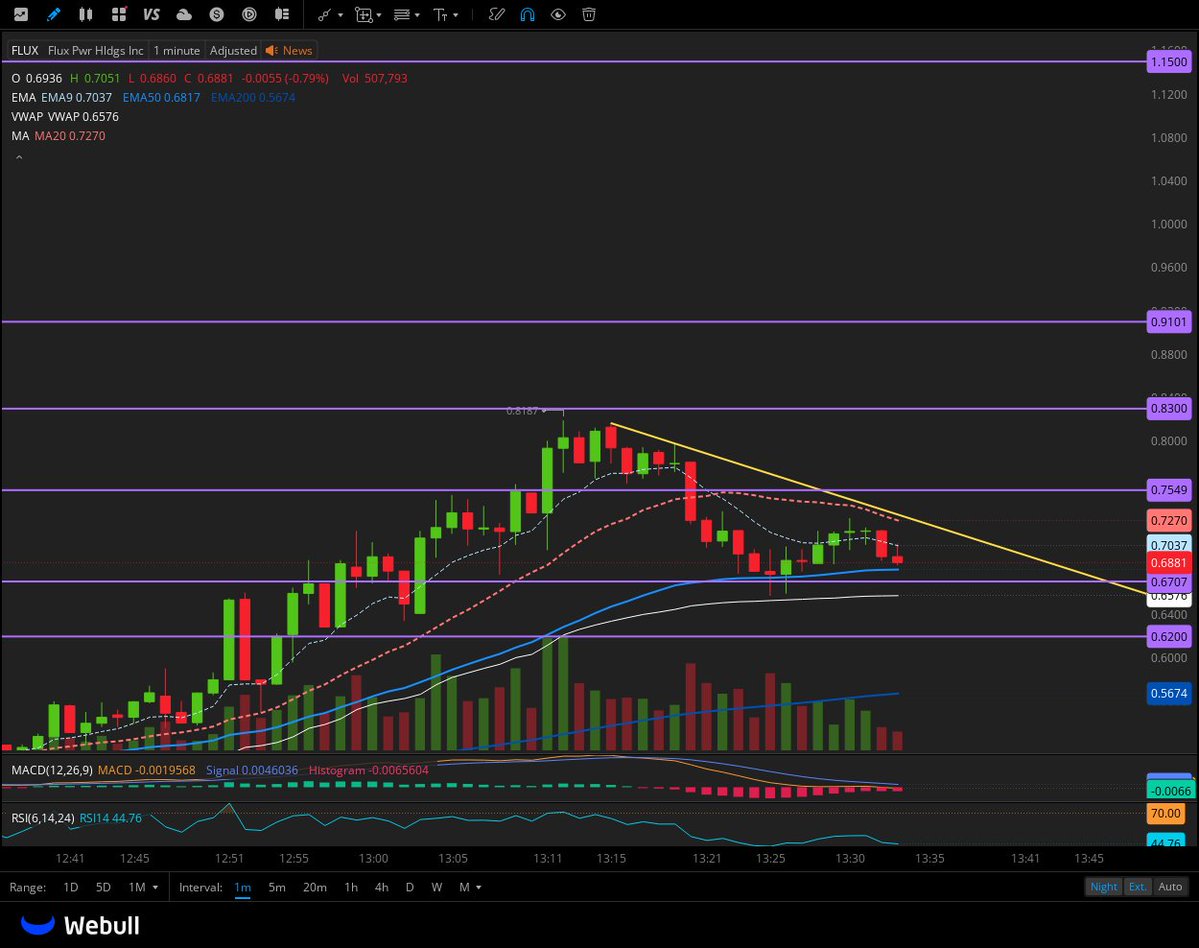Select the 1h interval

[351, 887]
